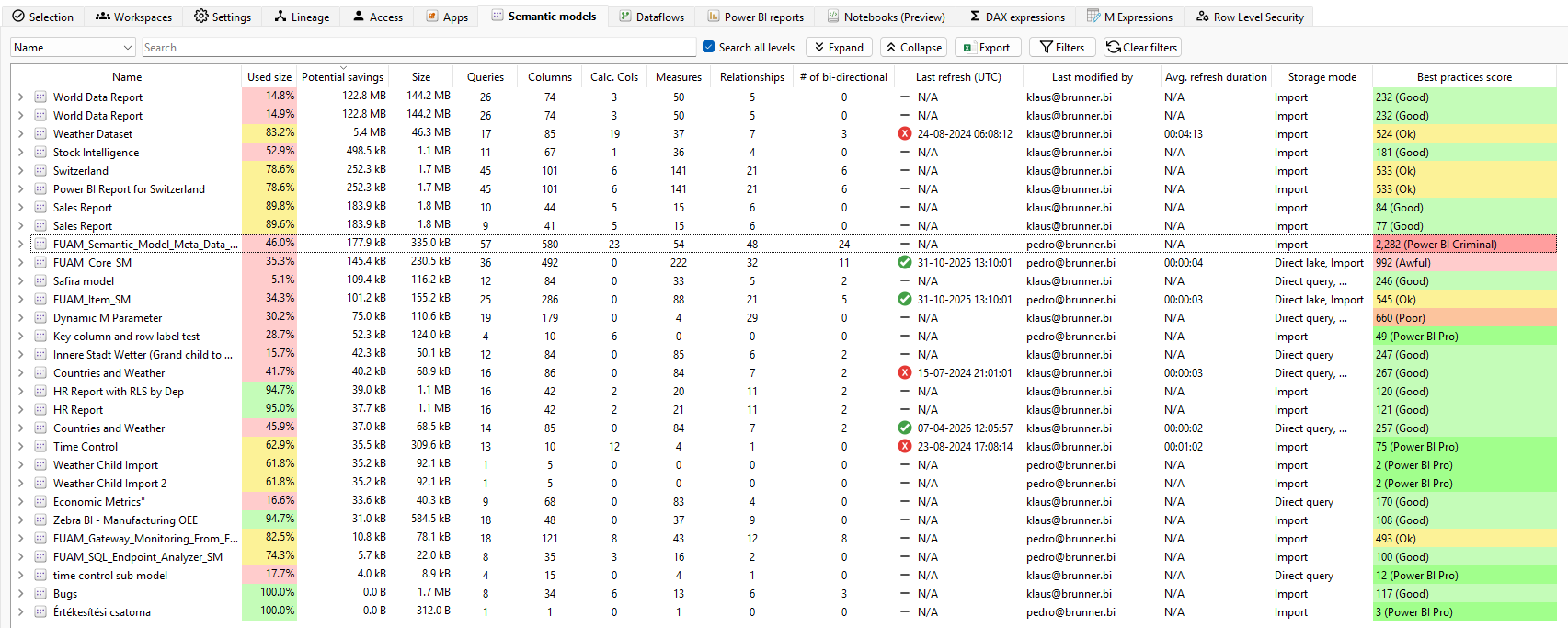Click 498.5 kB potential savings for Stock Intelligence
This screenshot has height=628, width=1568.
pyautogui.click(x=366, y=152)
